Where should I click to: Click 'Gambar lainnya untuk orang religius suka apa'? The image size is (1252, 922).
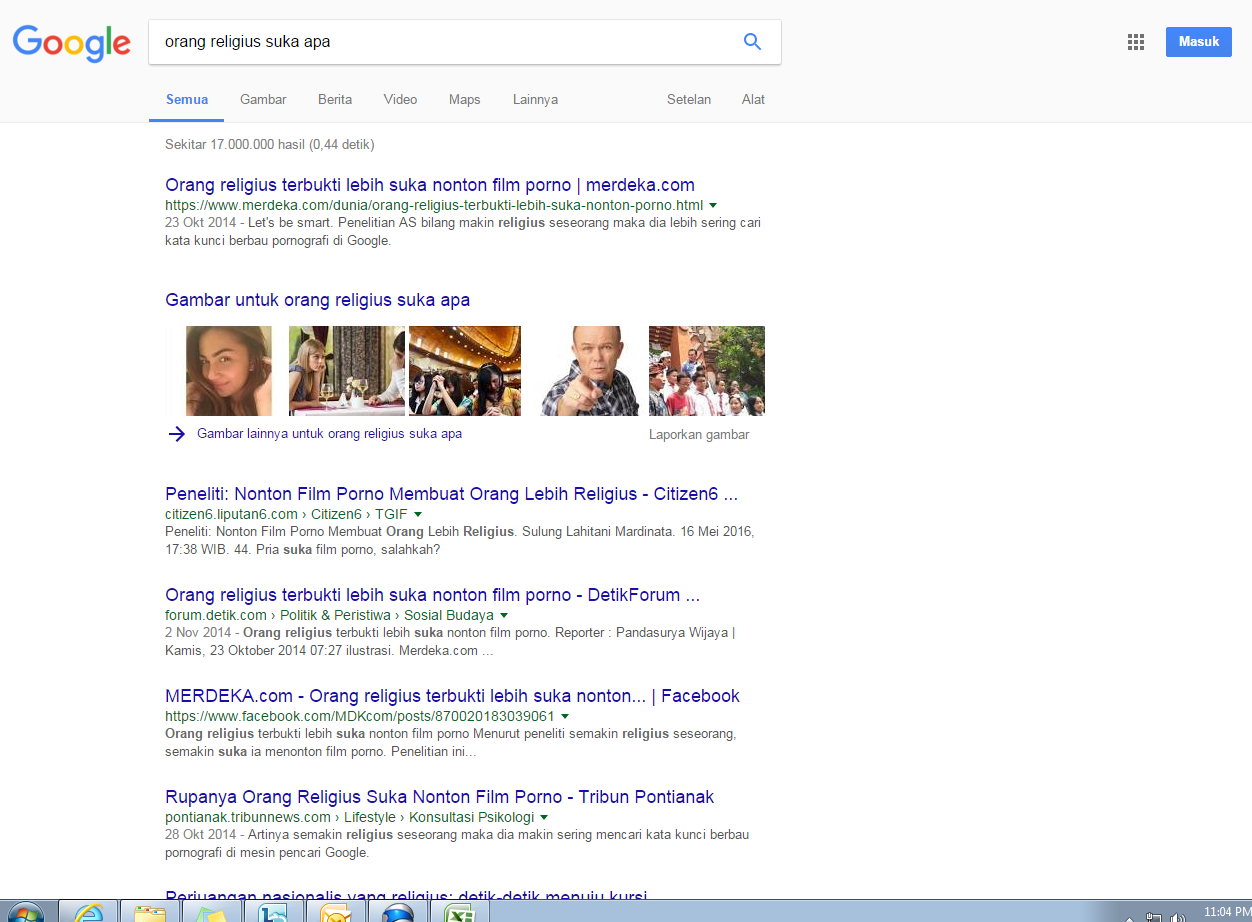click(329, 434)
